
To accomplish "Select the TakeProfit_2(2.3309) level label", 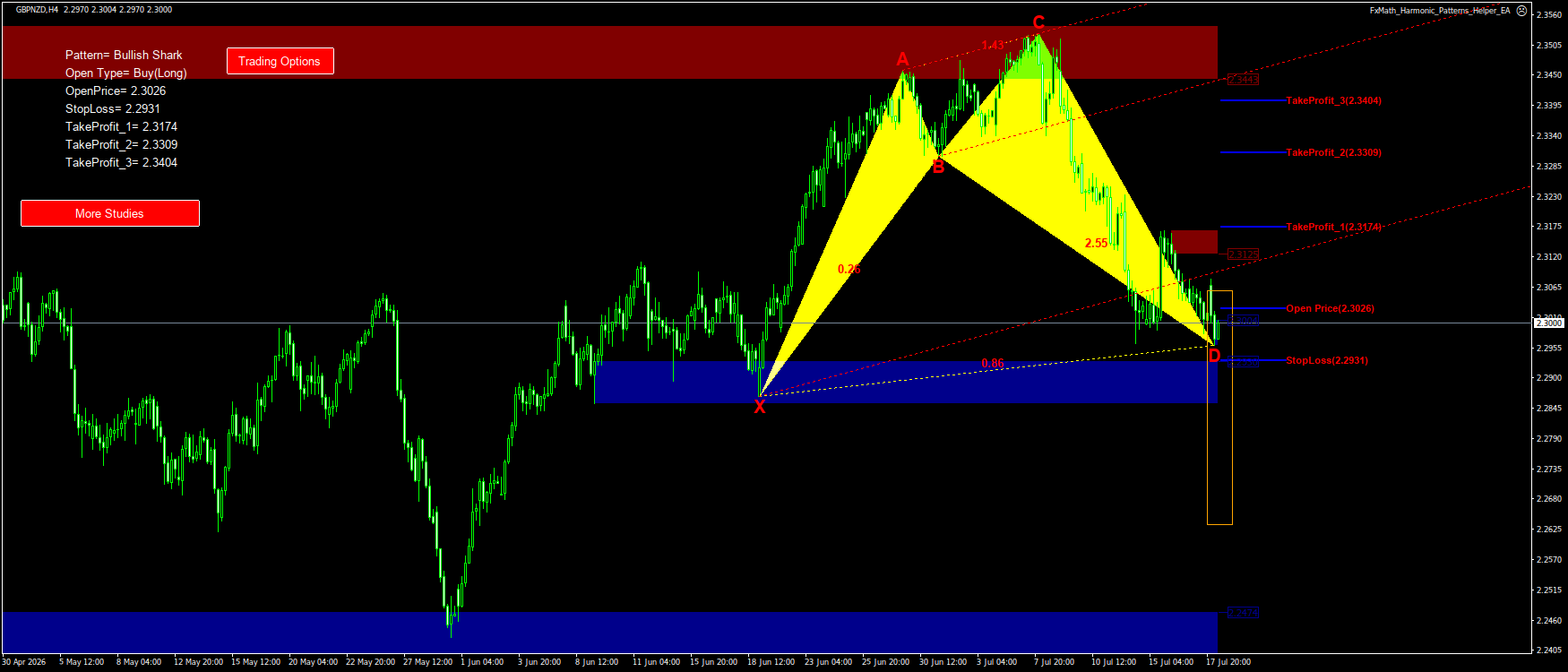I will point(1333,152).
